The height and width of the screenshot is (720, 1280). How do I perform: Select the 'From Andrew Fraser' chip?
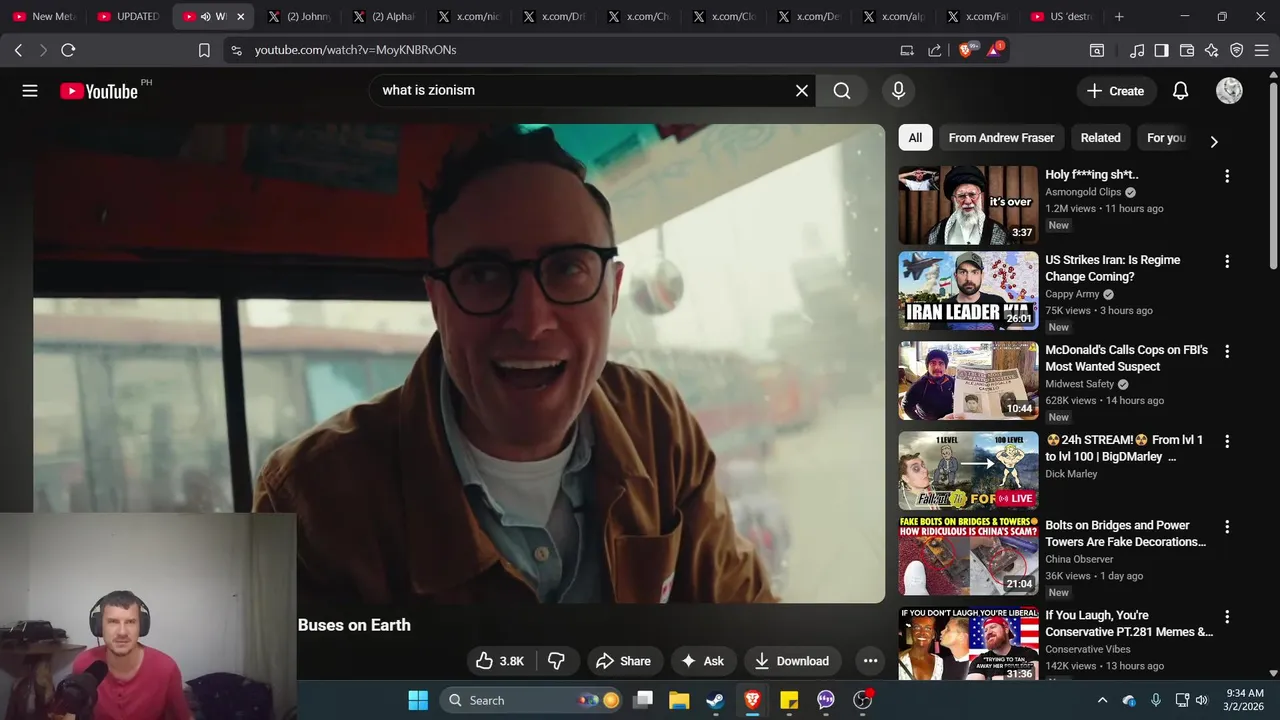[1001, 138]
